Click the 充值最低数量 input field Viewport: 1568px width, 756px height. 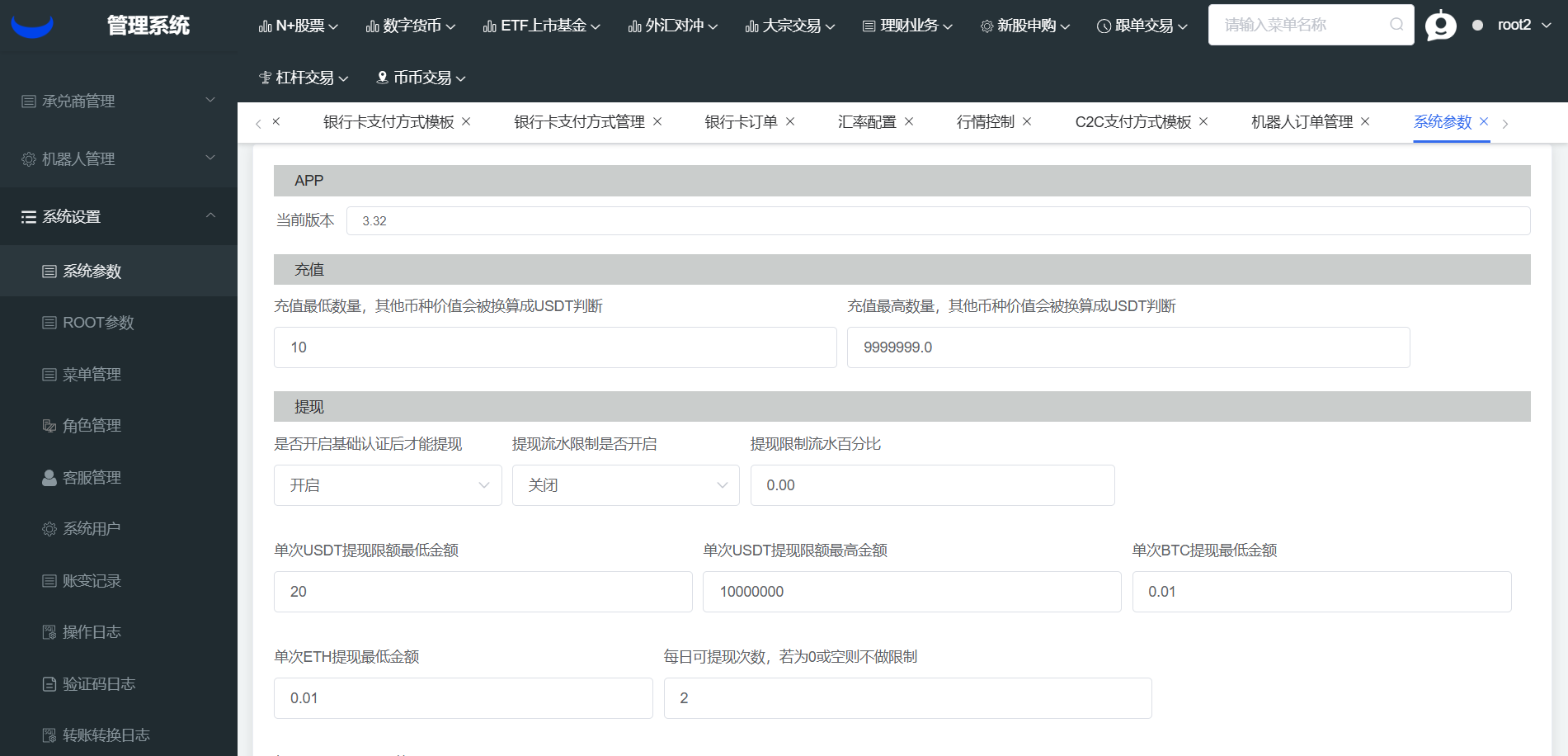554,347
